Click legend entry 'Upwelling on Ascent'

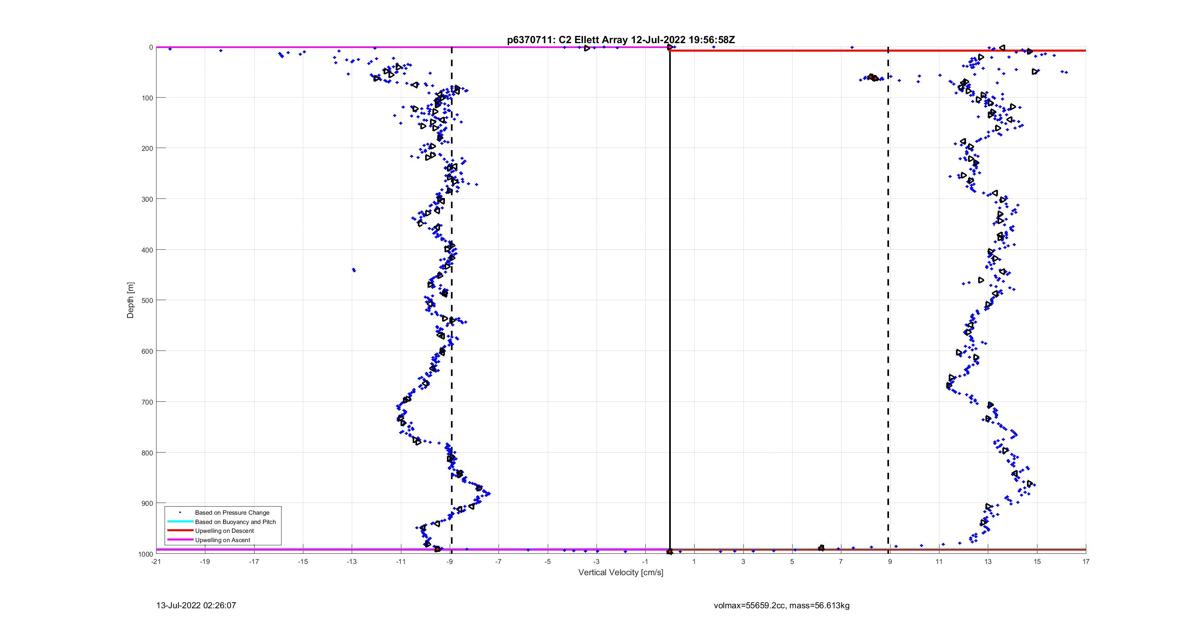click(223, 540)
